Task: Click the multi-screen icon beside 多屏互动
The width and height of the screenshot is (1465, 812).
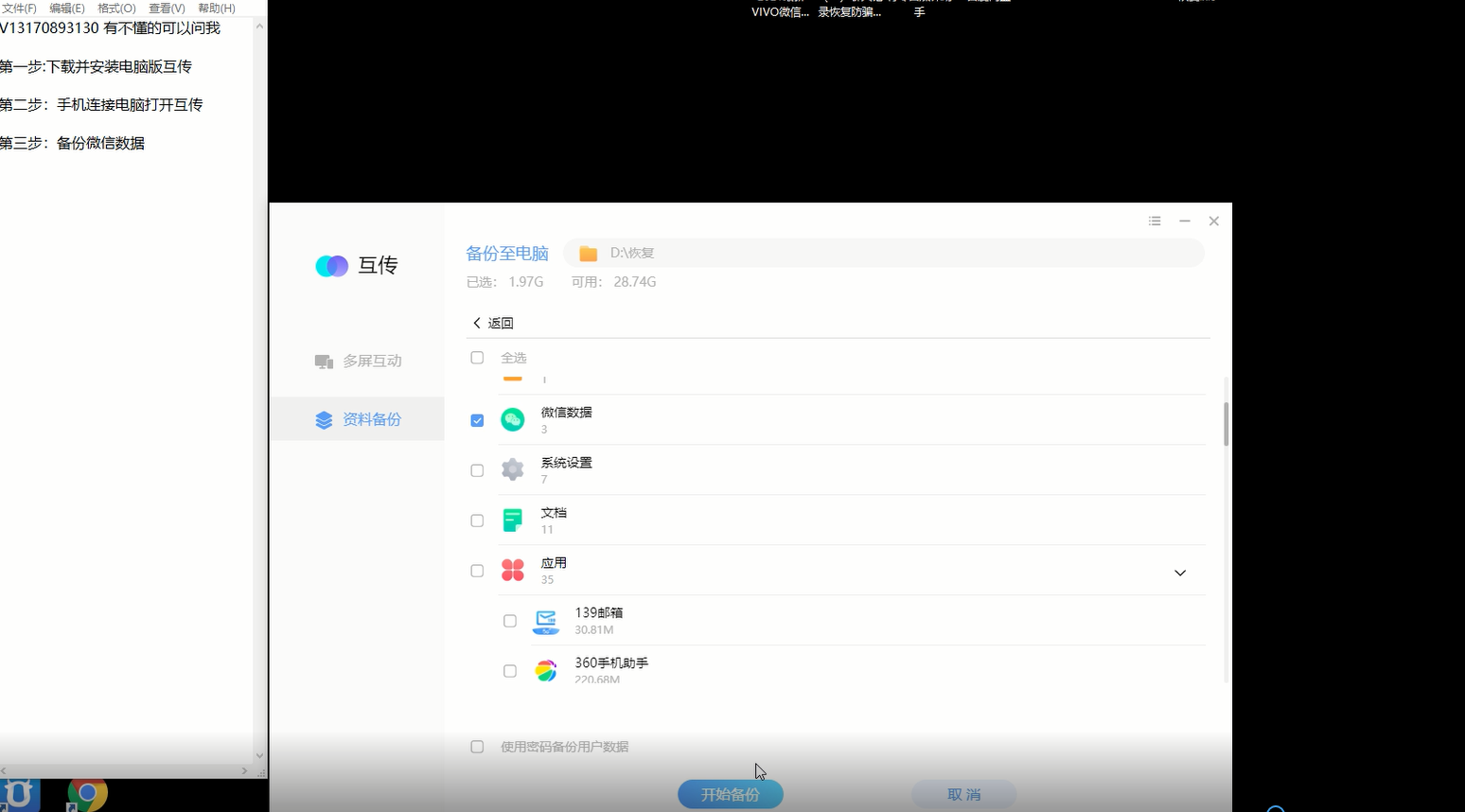Action: click(x=324, y=362)
